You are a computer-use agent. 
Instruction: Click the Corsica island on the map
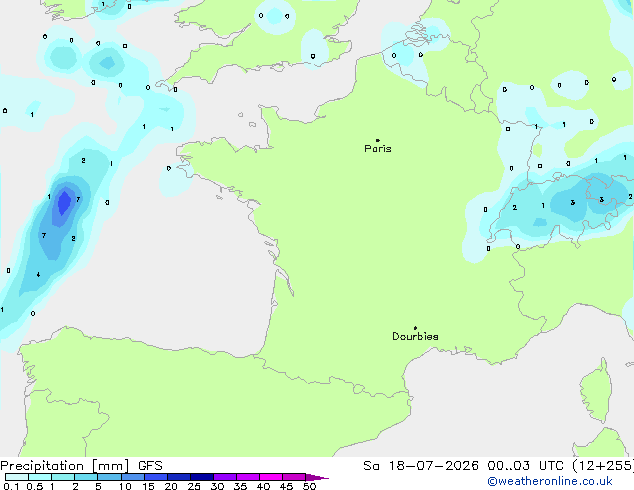596,391
